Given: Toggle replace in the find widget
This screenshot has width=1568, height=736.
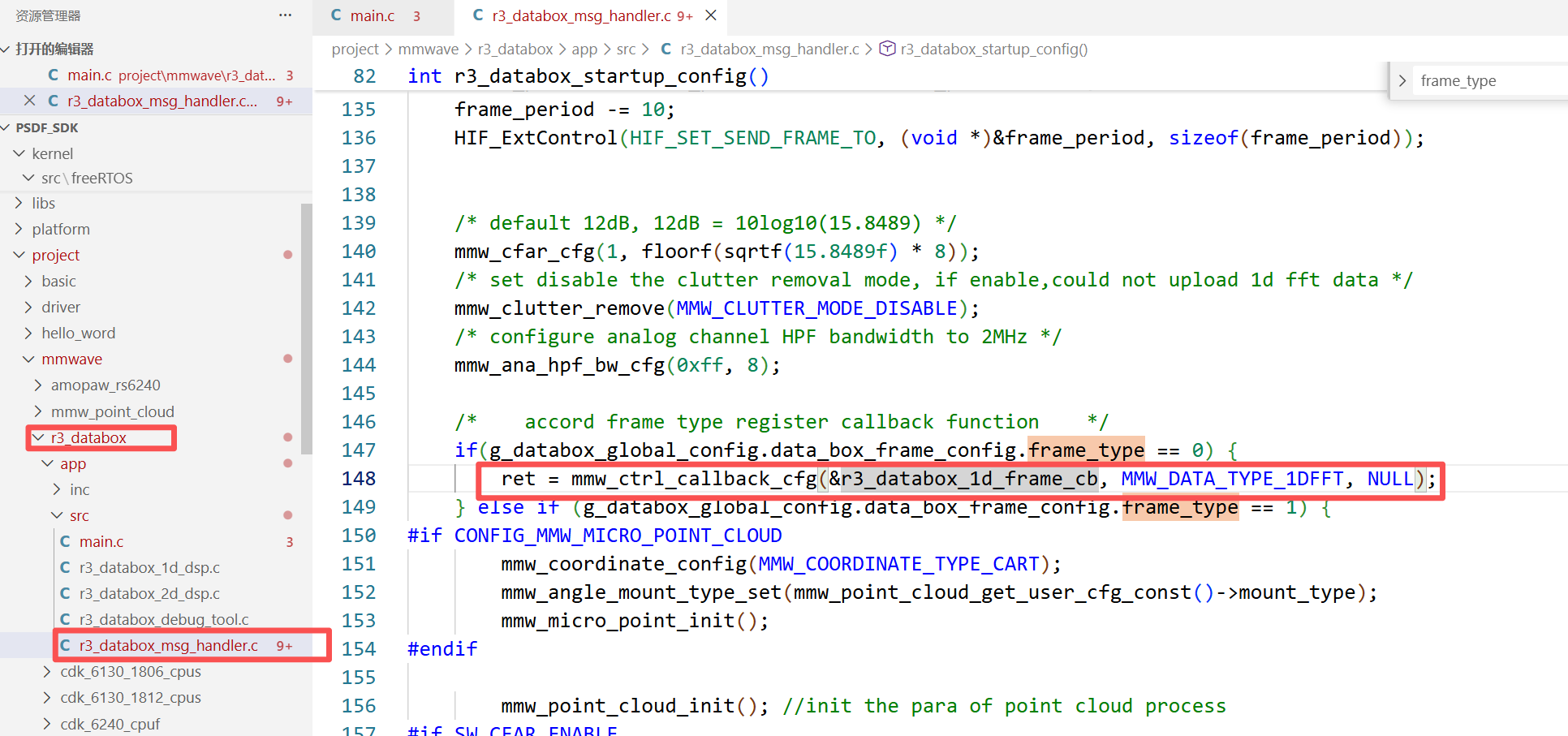Looking at the screenshot, I should pyautogui.click(x=1402, y=80).
